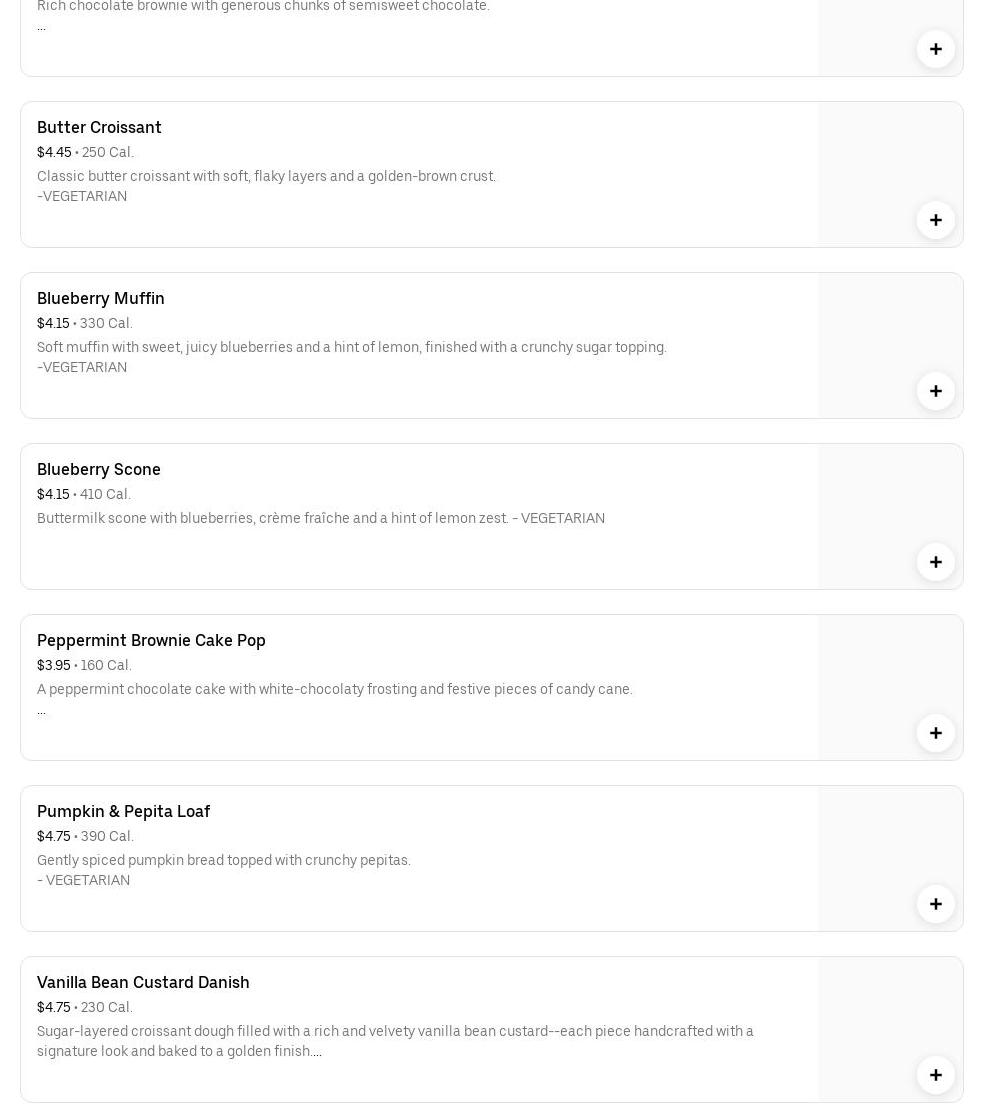Viewport: 984px width, 1113px height.
Task: Click the Butter Croissant description text
Action: click(266, 177)
